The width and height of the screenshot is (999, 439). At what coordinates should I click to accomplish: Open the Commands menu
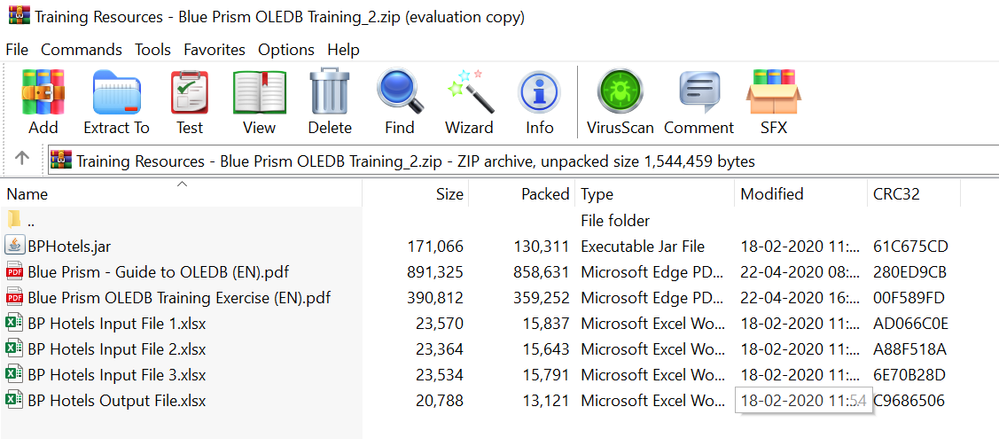click(x=81, y=50)
